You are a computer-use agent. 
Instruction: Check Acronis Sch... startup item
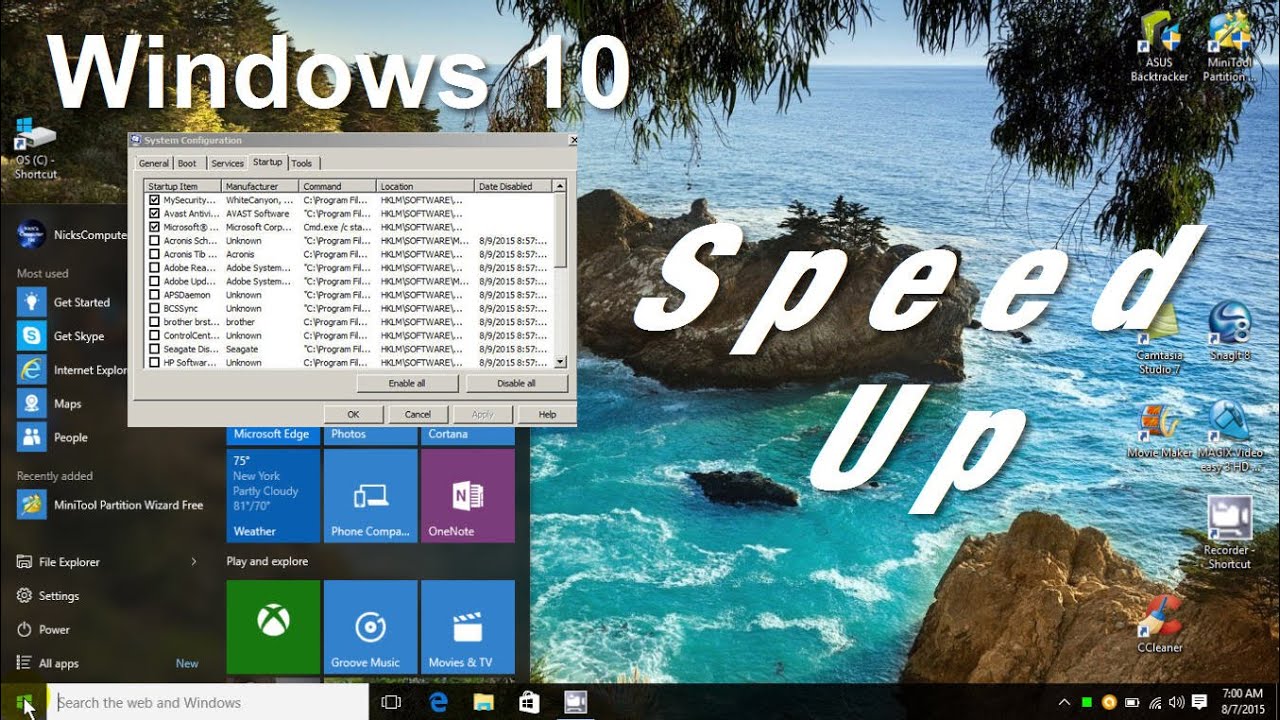pyautogui.click(x=154, y=241)
